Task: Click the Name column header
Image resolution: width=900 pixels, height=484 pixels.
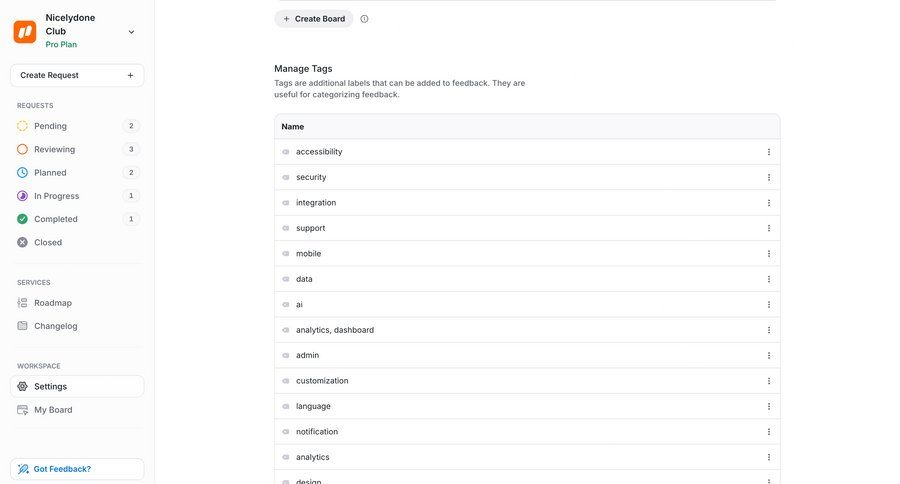Action: point(293,127)
